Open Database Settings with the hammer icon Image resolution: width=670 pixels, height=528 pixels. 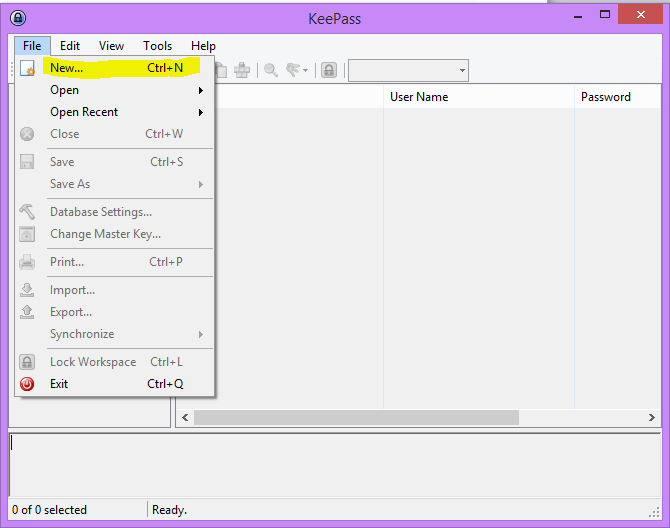(115, 212)
